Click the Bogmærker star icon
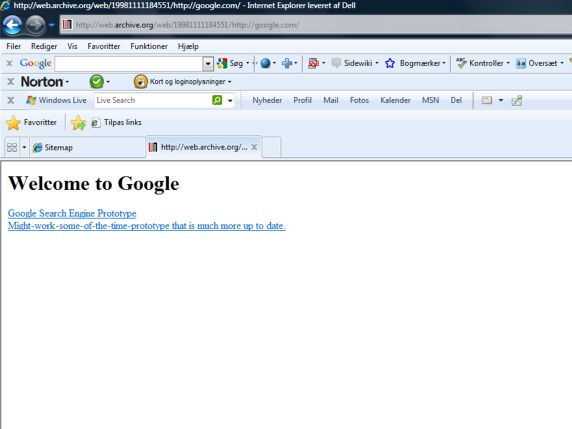This screenshot has height=429, width=572. tap(390, 63)
